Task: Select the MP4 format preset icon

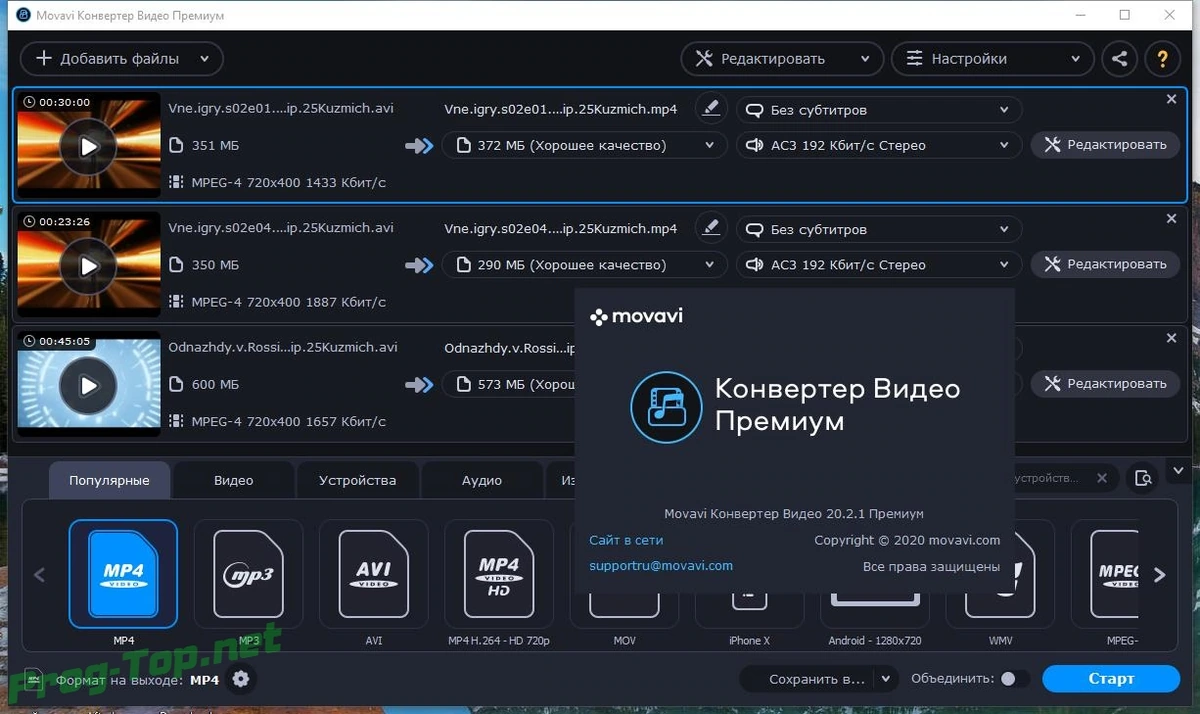Action: point(123,574)
